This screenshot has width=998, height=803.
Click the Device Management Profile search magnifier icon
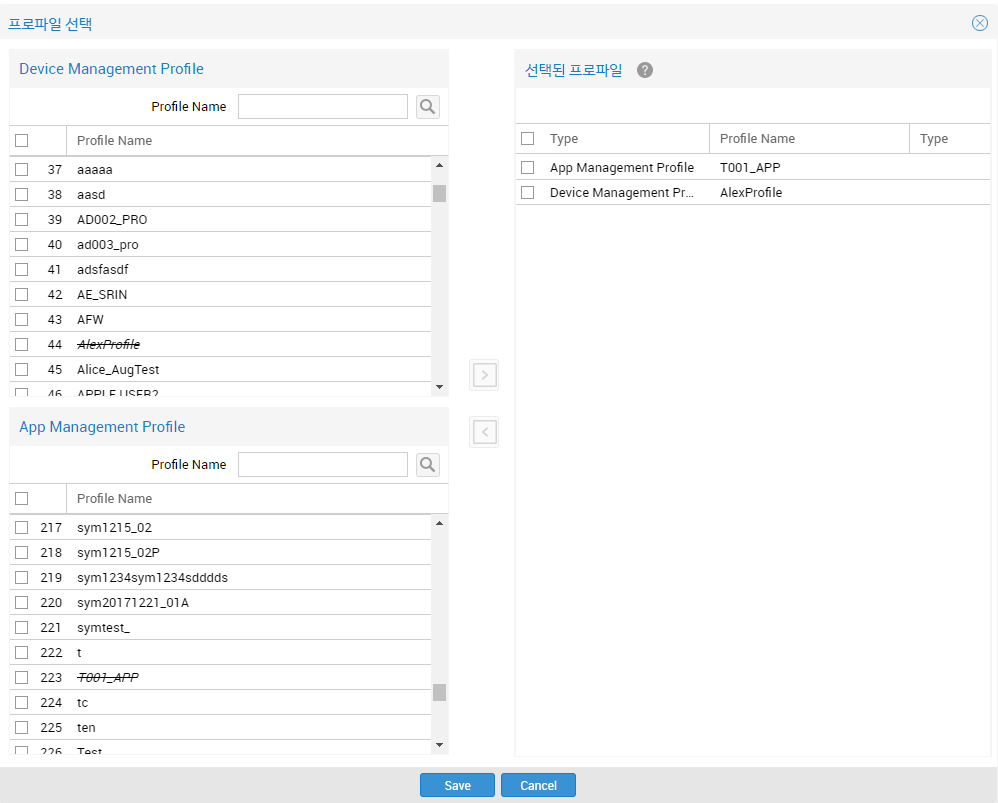[x=428, y=107]
